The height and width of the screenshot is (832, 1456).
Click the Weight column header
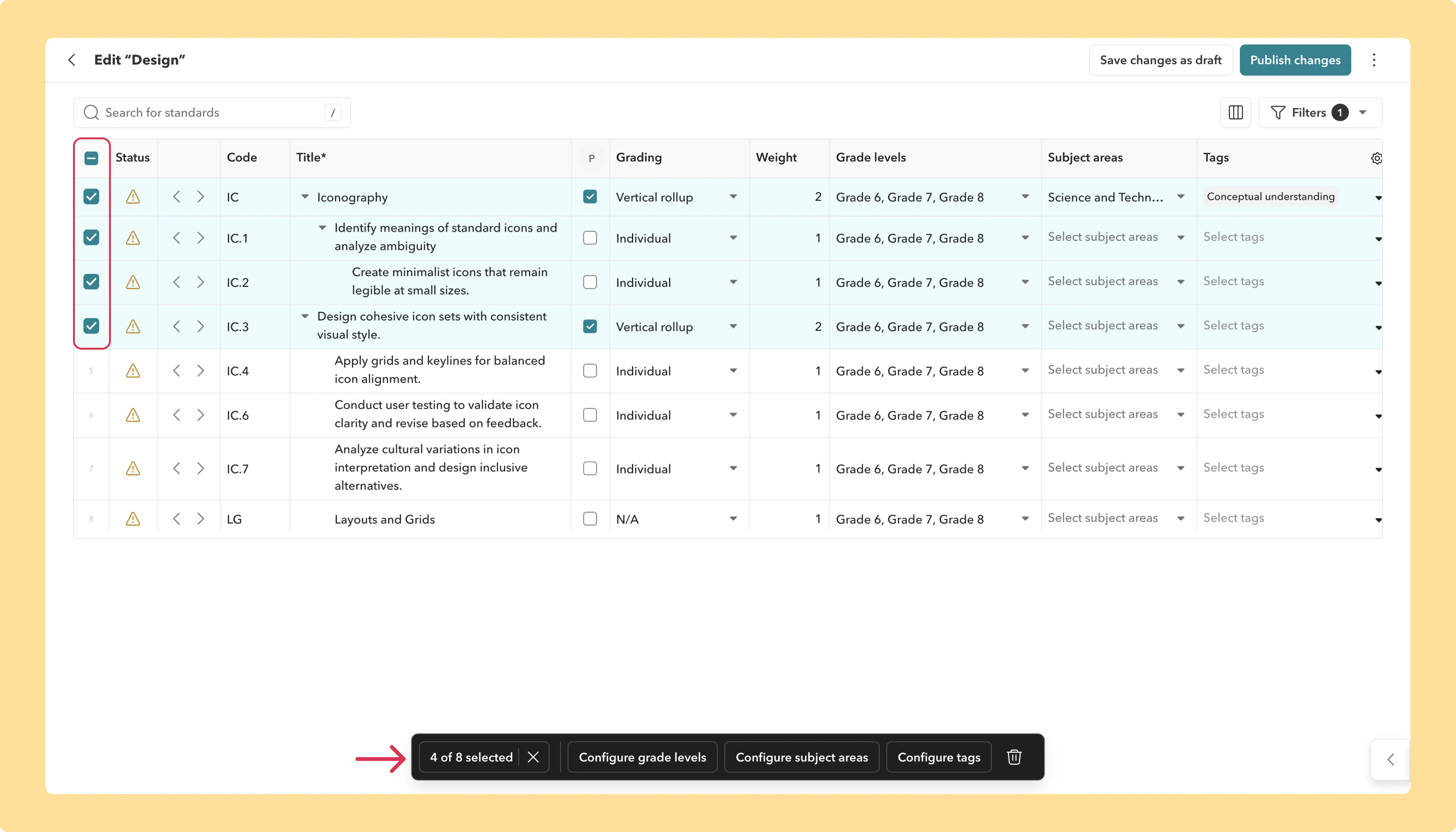pos(776,158)
